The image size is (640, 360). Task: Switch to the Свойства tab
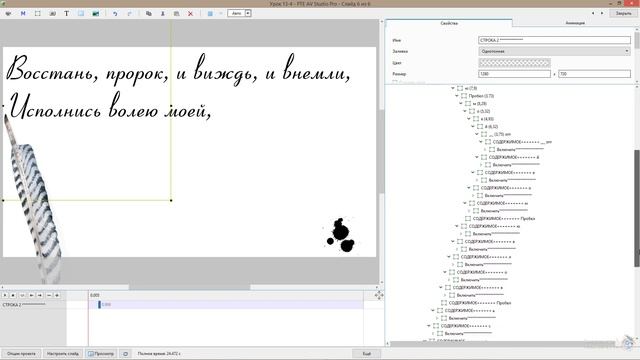click(449, 23)
